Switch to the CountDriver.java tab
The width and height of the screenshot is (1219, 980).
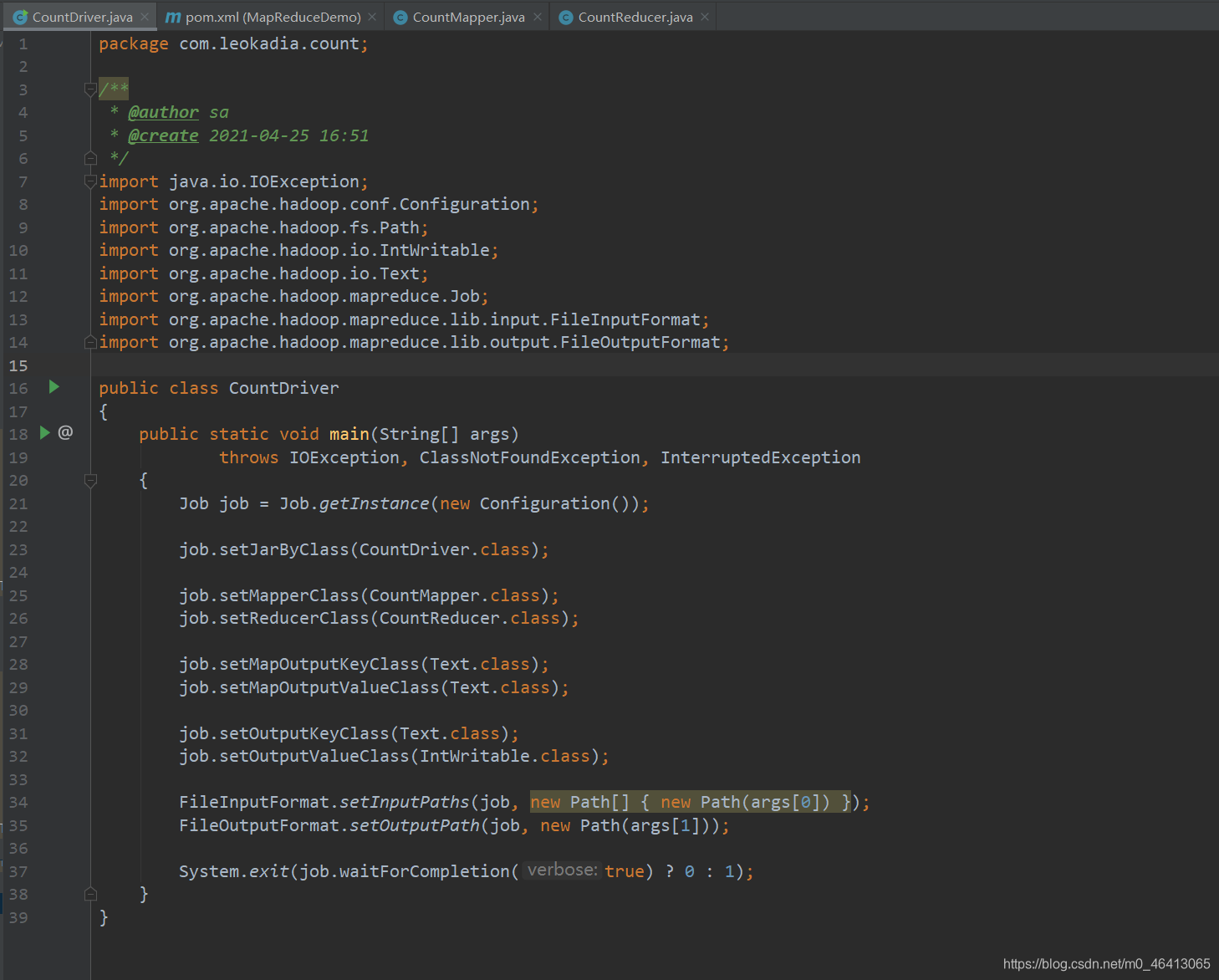[x=82, y=17]
